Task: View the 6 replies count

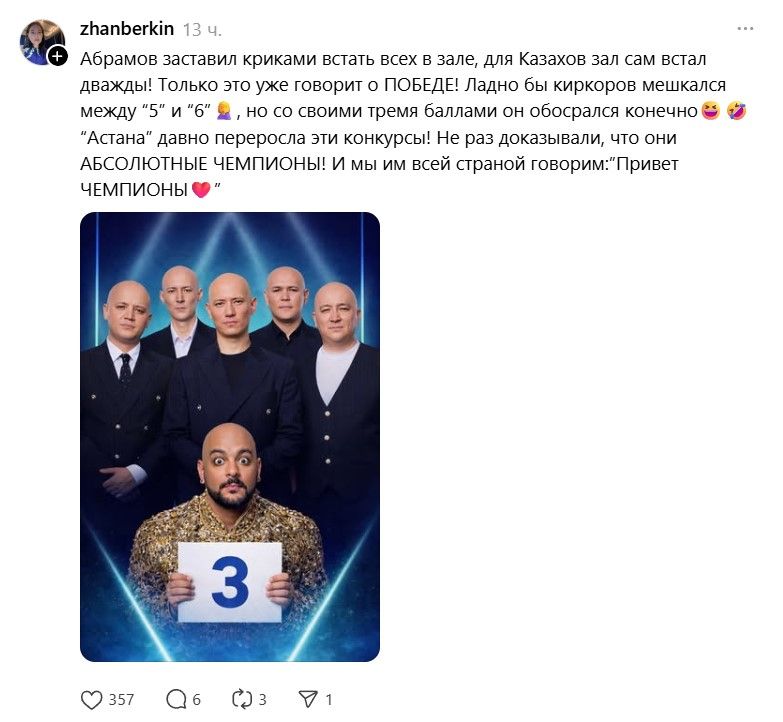Action: coord(196,700)
